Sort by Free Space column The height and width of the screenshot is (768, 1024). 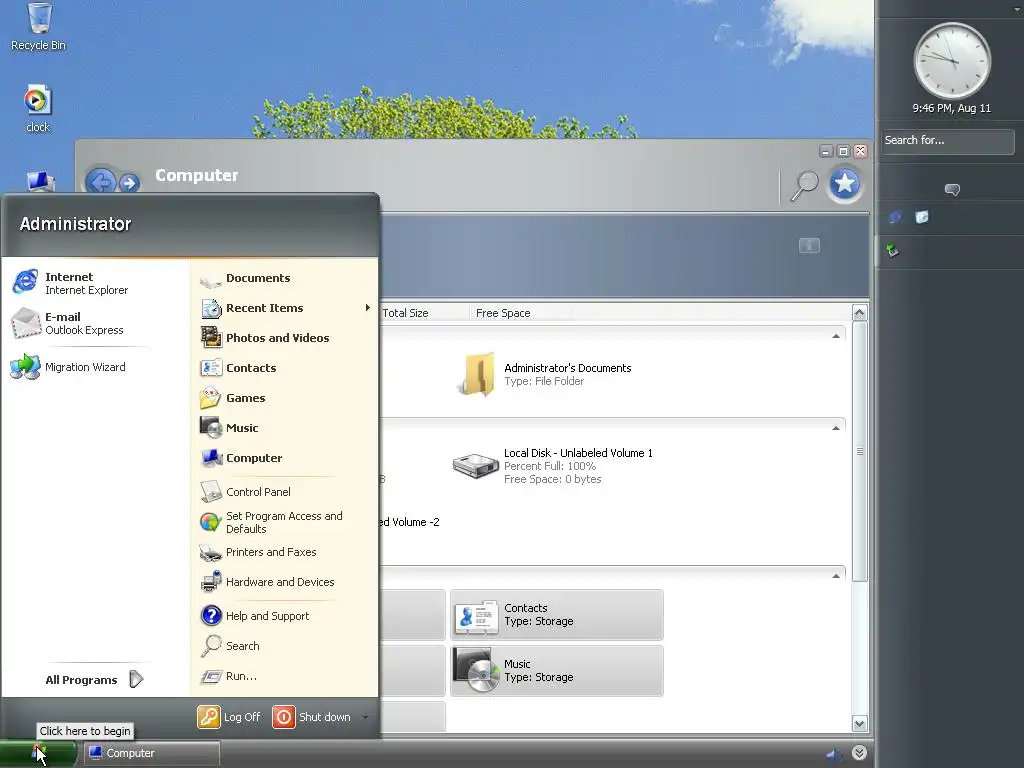[x=503, y=313]
